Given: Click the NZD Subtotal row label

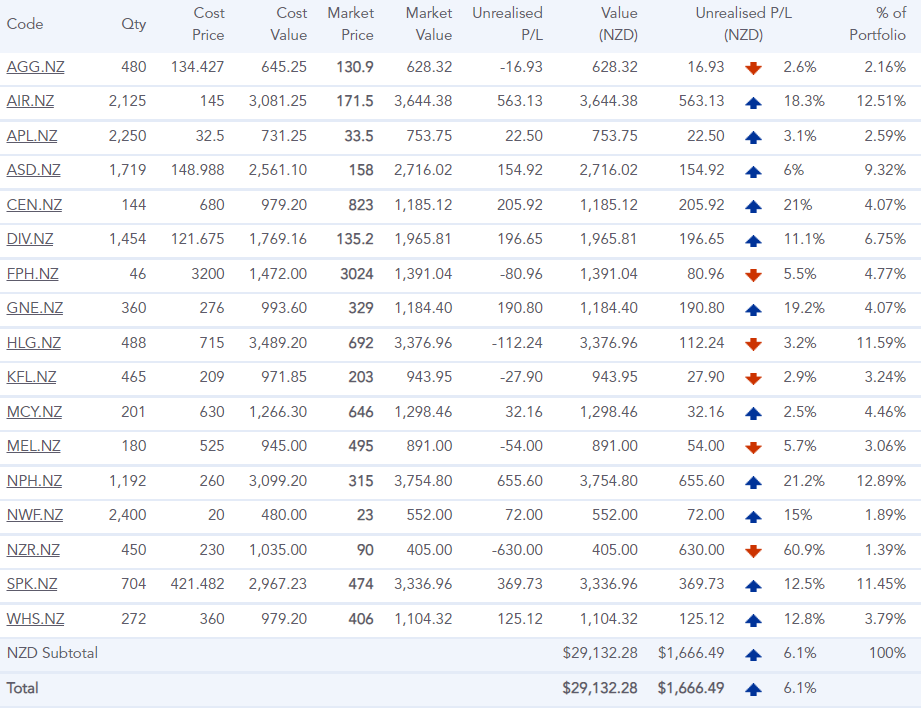Looking at the screenshot, I should click(52, 653).
